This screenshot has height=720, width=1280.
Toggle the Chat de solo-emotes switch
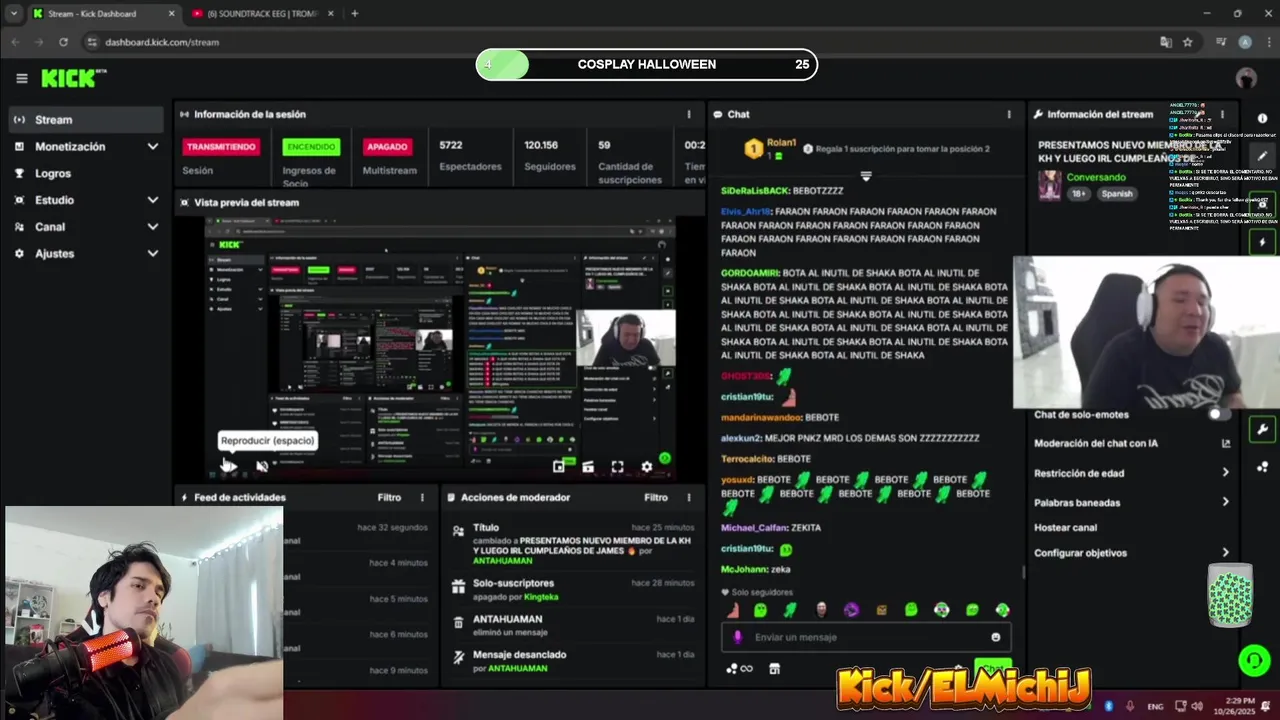(1219, 414)
